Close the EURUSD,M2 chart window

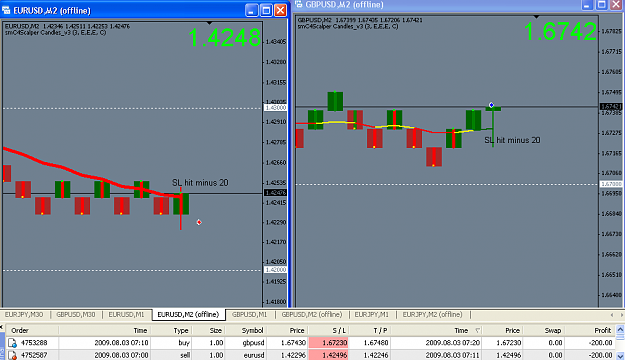(281, 10)
